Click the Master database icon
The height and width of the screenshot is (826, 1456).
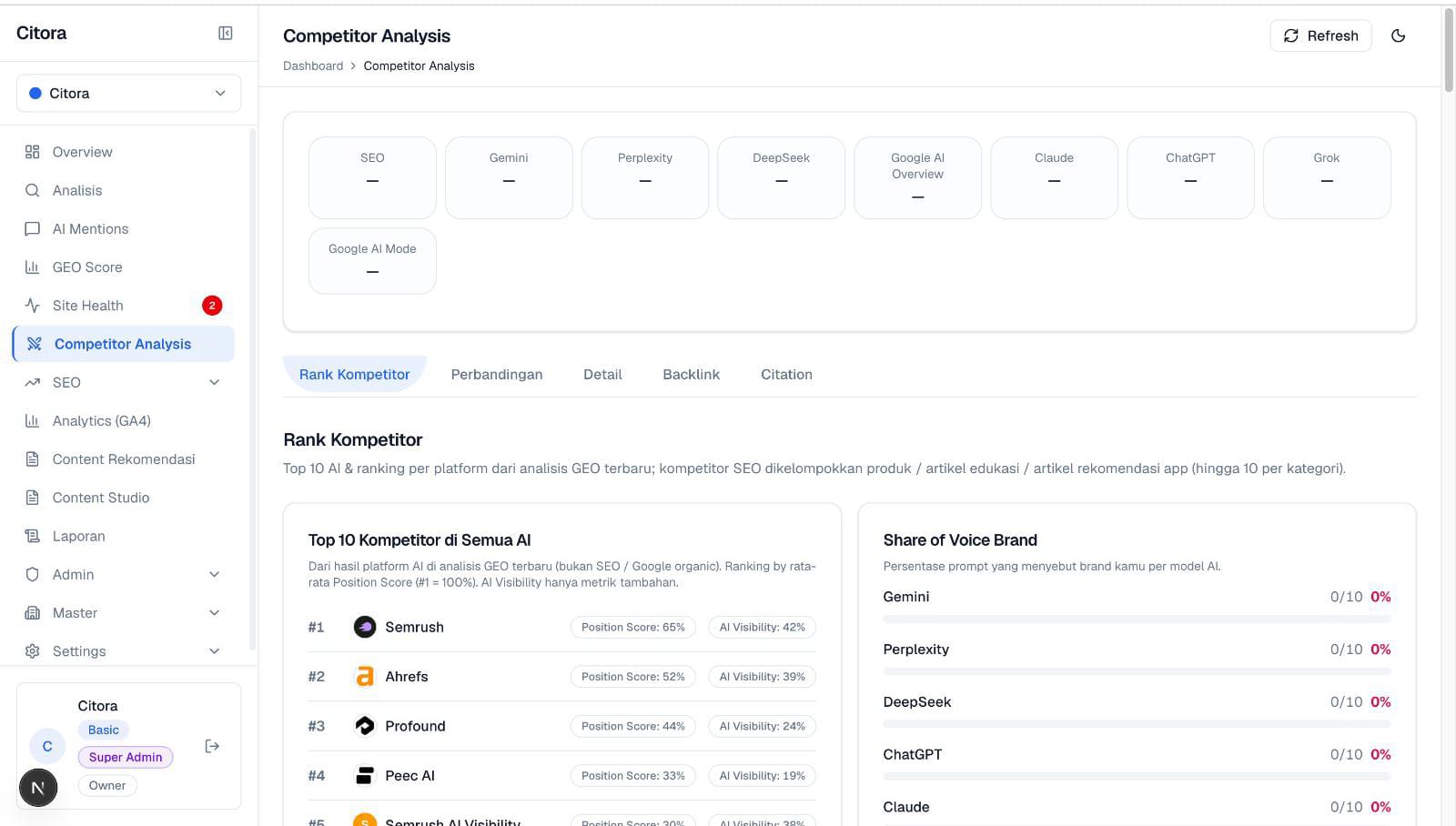tap(33, 613)
